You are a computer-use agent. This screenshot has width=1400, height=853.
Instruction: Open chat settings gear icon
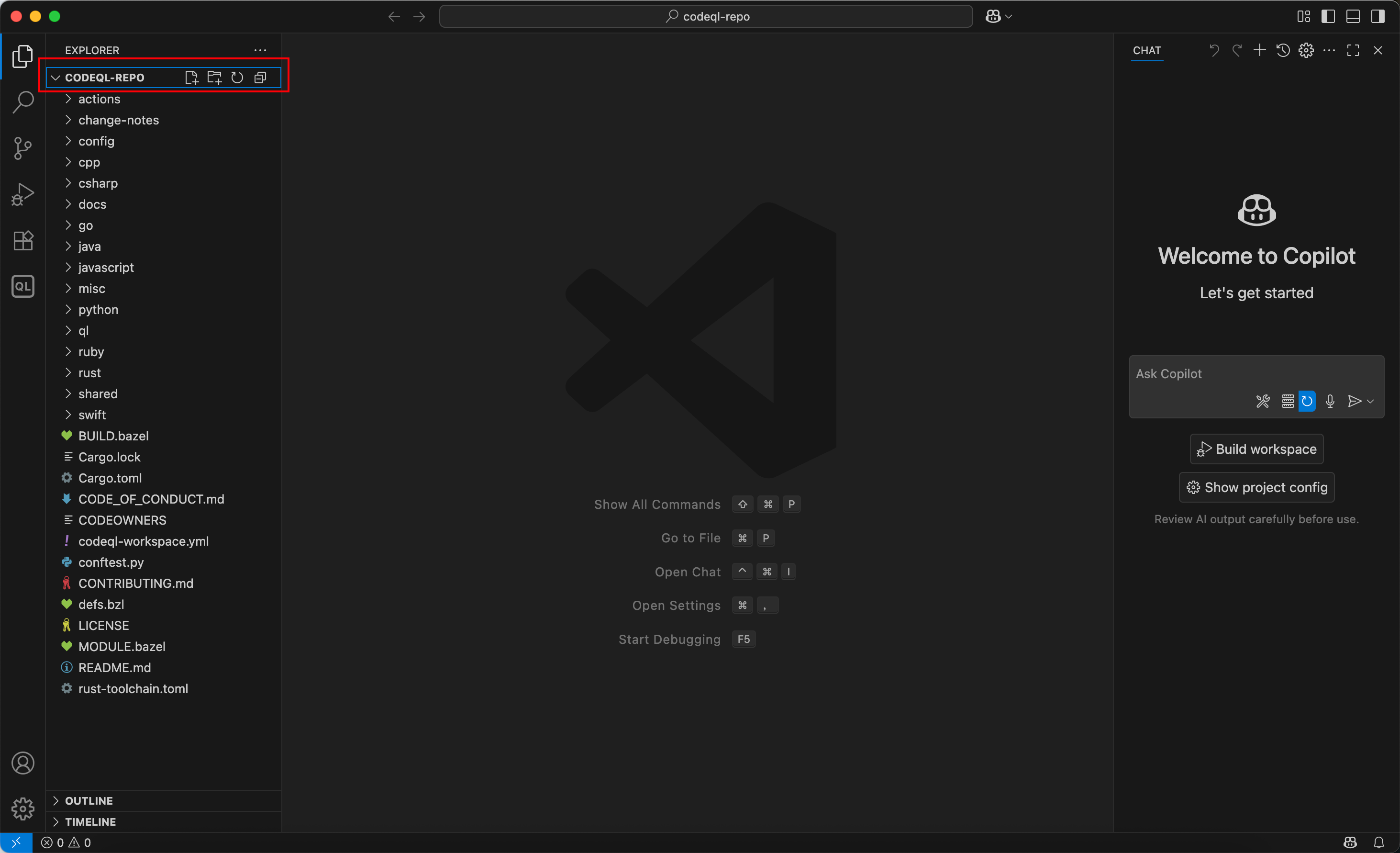point(1306,50)
